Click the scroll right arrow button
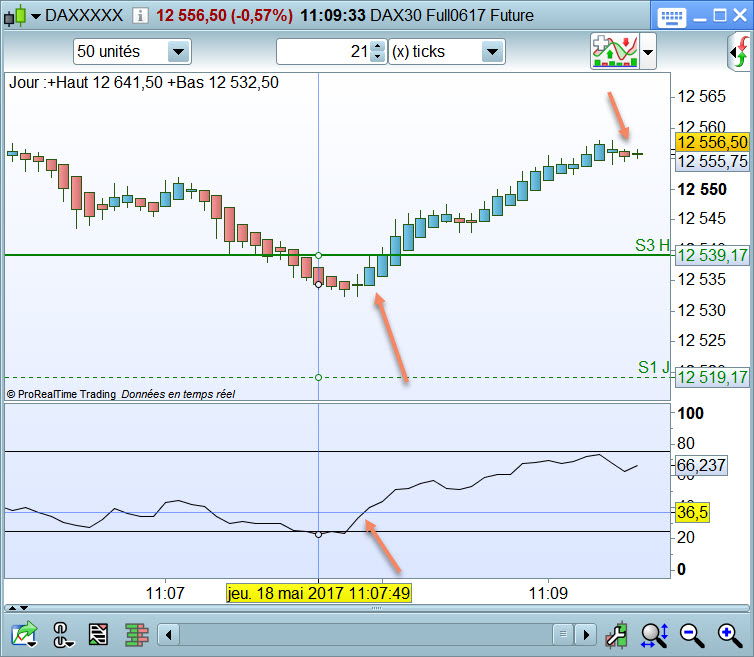Screen dimensions: 754x657 point(585,635)
